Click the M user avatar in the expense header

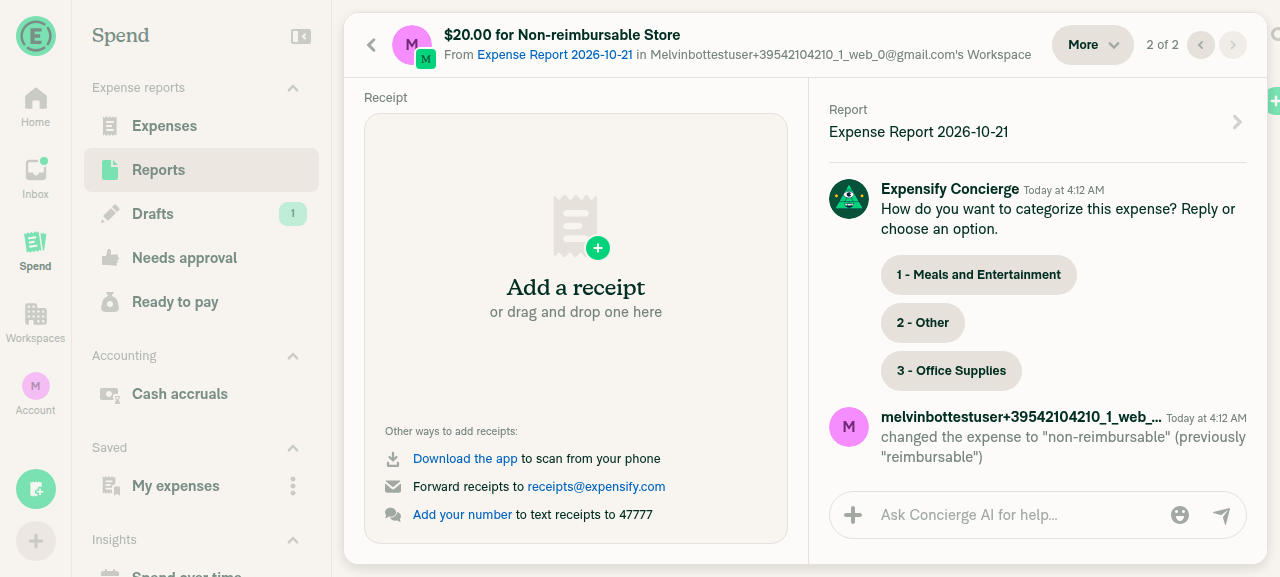[x=412, y=45]
